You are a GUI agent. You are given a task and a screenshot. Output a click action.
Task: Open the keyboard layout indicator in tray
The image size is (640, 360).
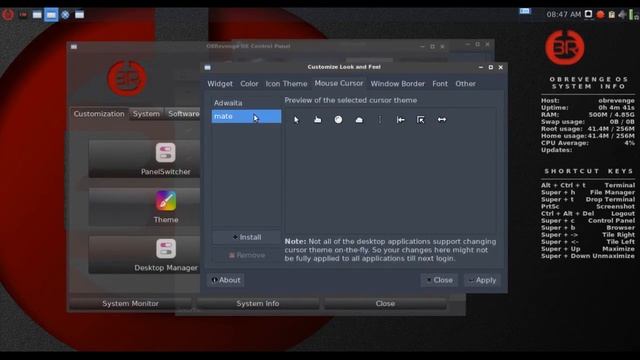(525, 11)
